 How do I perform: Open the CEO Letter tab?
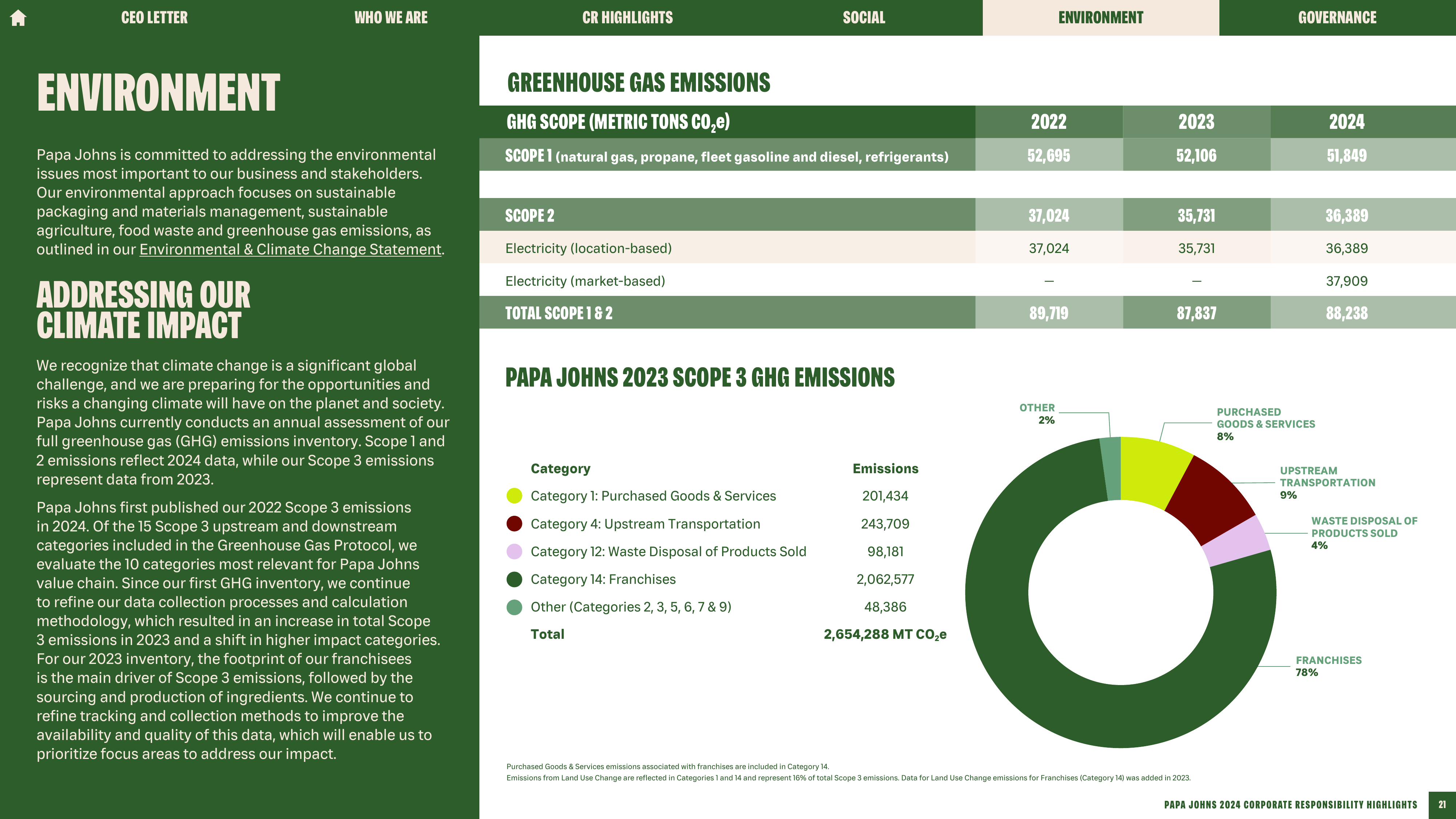pos(154,17)
